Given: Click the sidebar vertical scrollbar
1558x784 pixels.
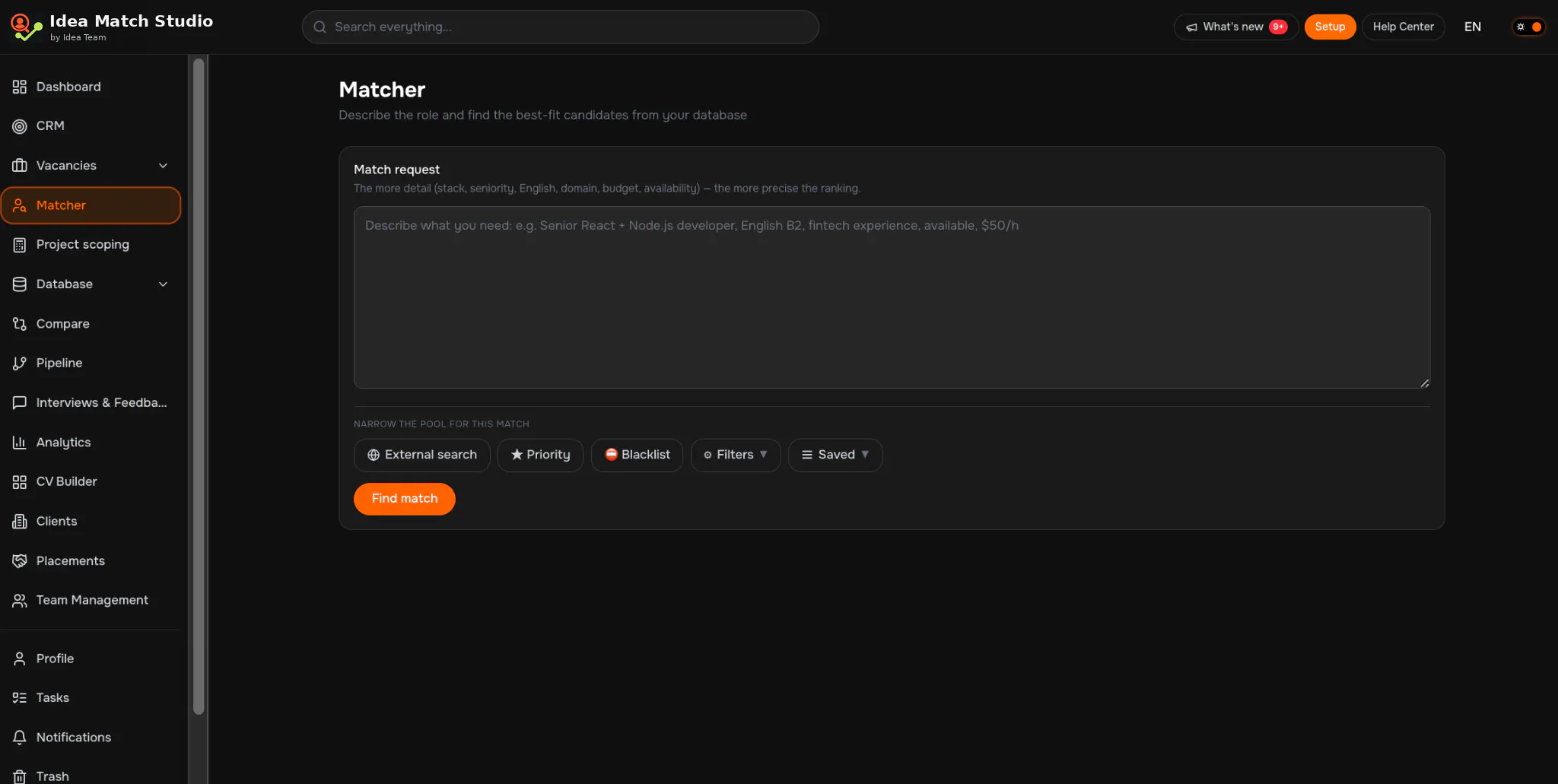Looking at the screenshot, I should (x=199, y=386).
